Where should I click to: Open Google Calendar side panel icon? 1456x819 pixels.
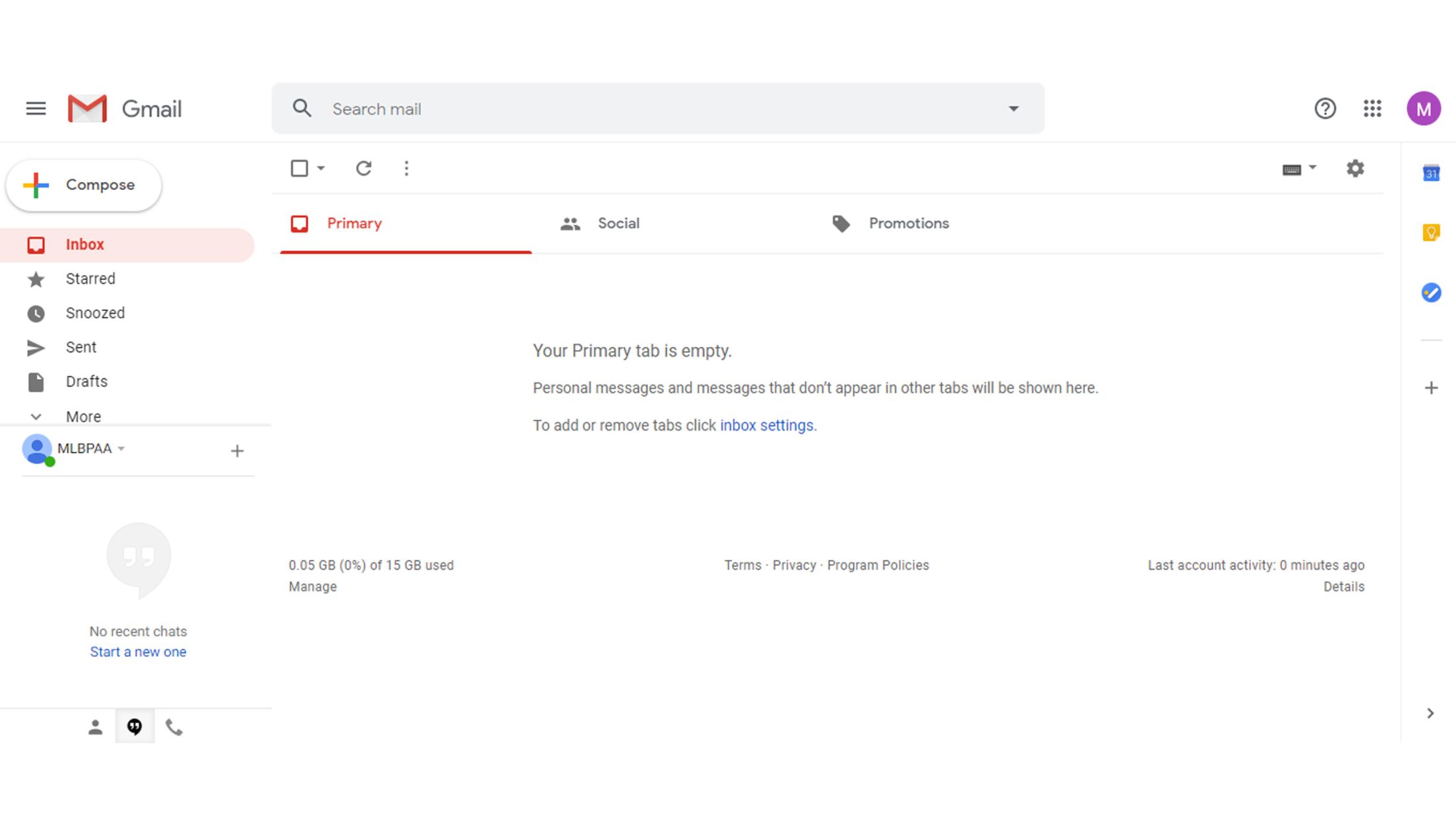[x=1430, y=173]
